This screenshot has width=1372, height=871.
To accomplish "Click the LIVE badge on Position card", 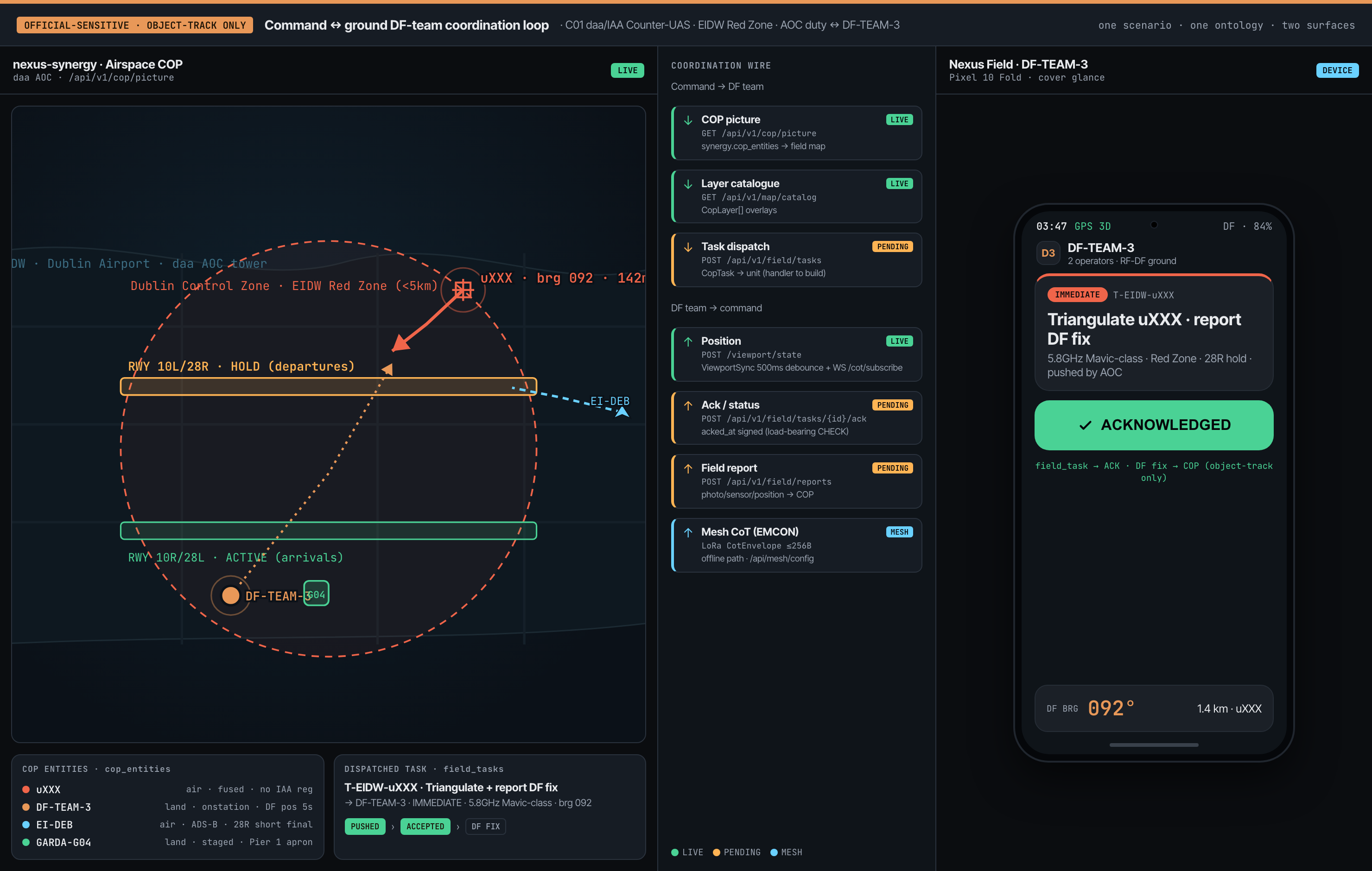I will (x=899, y=341).
